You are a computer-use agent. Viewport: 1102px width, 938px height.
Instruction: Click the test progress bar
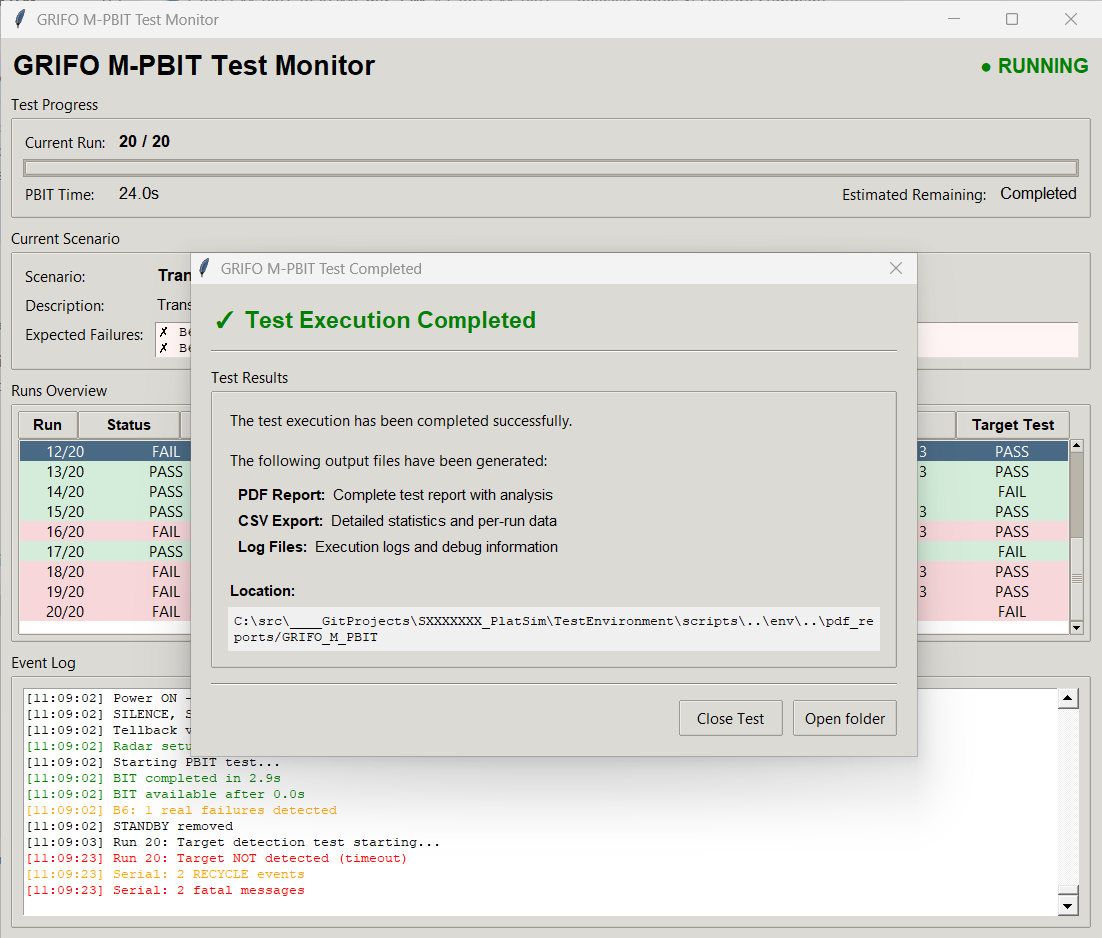pos(550,168)
